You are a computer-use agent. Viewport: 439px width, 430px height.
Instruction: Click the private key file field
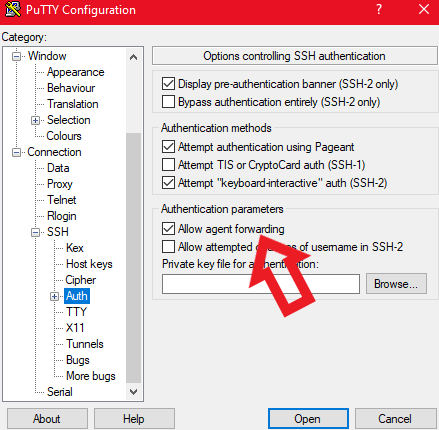coord(261,284)
